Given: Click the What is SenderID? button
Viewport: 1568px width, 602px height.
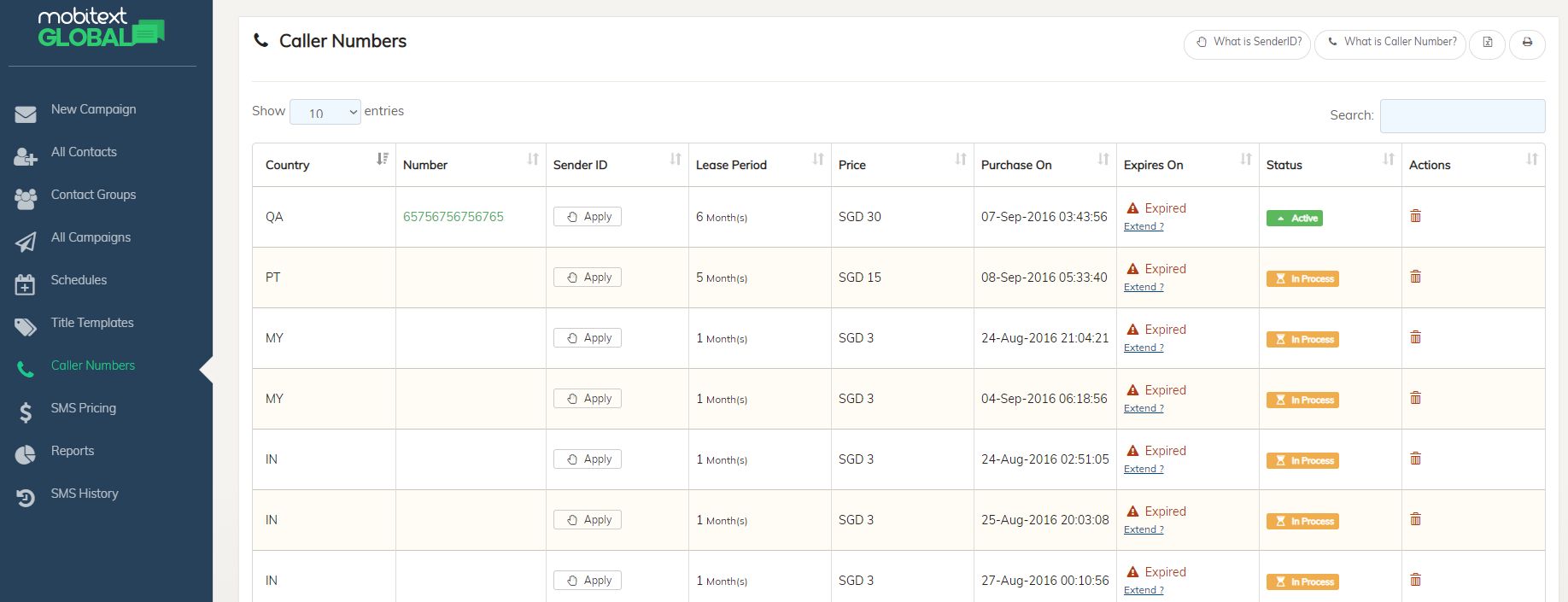Looking at the screenshot, I should tap(1248, 42).
